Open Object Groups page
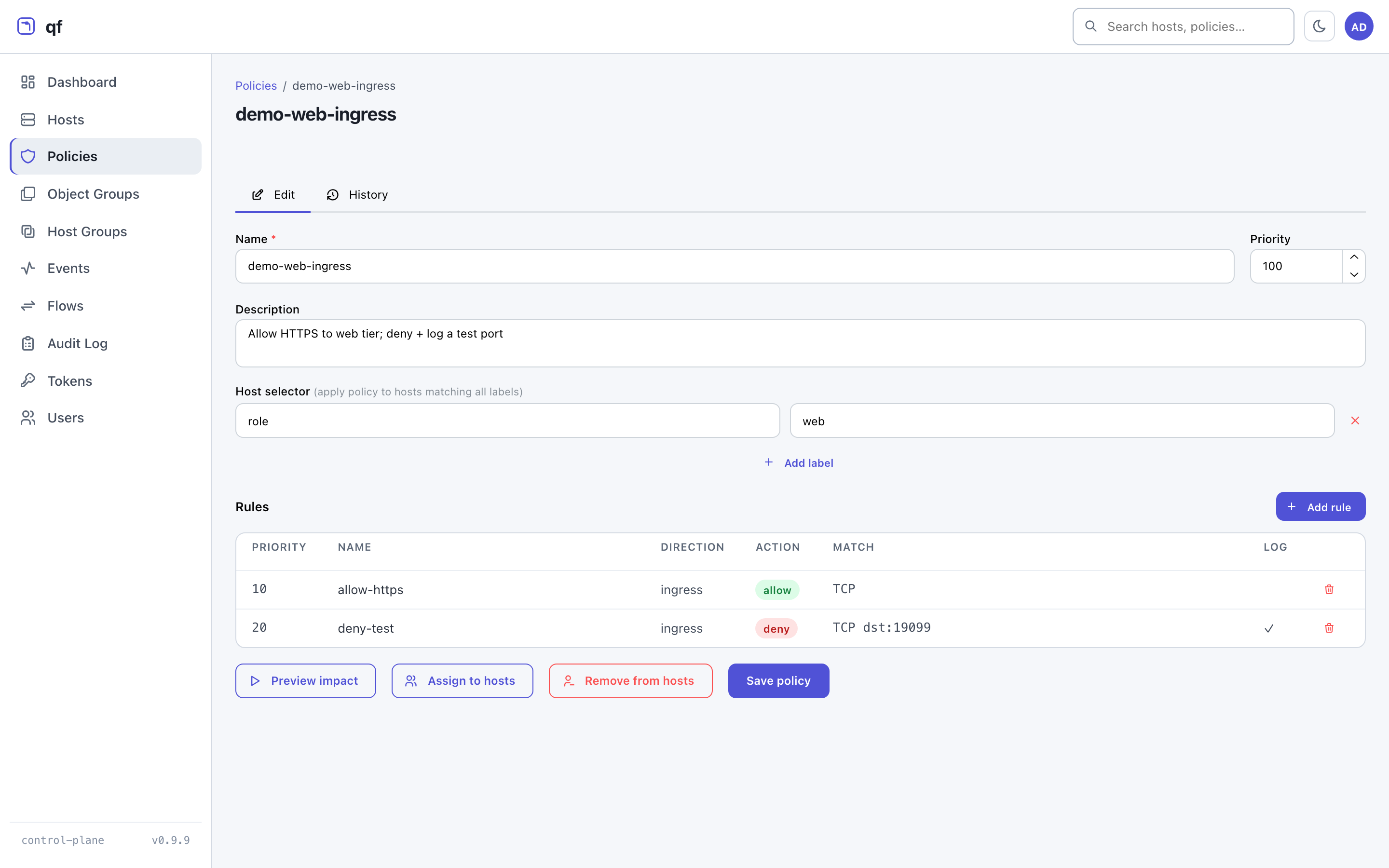Image resolution: width=1389 pixels, height=868 pixels. click(x=106, y=194)
